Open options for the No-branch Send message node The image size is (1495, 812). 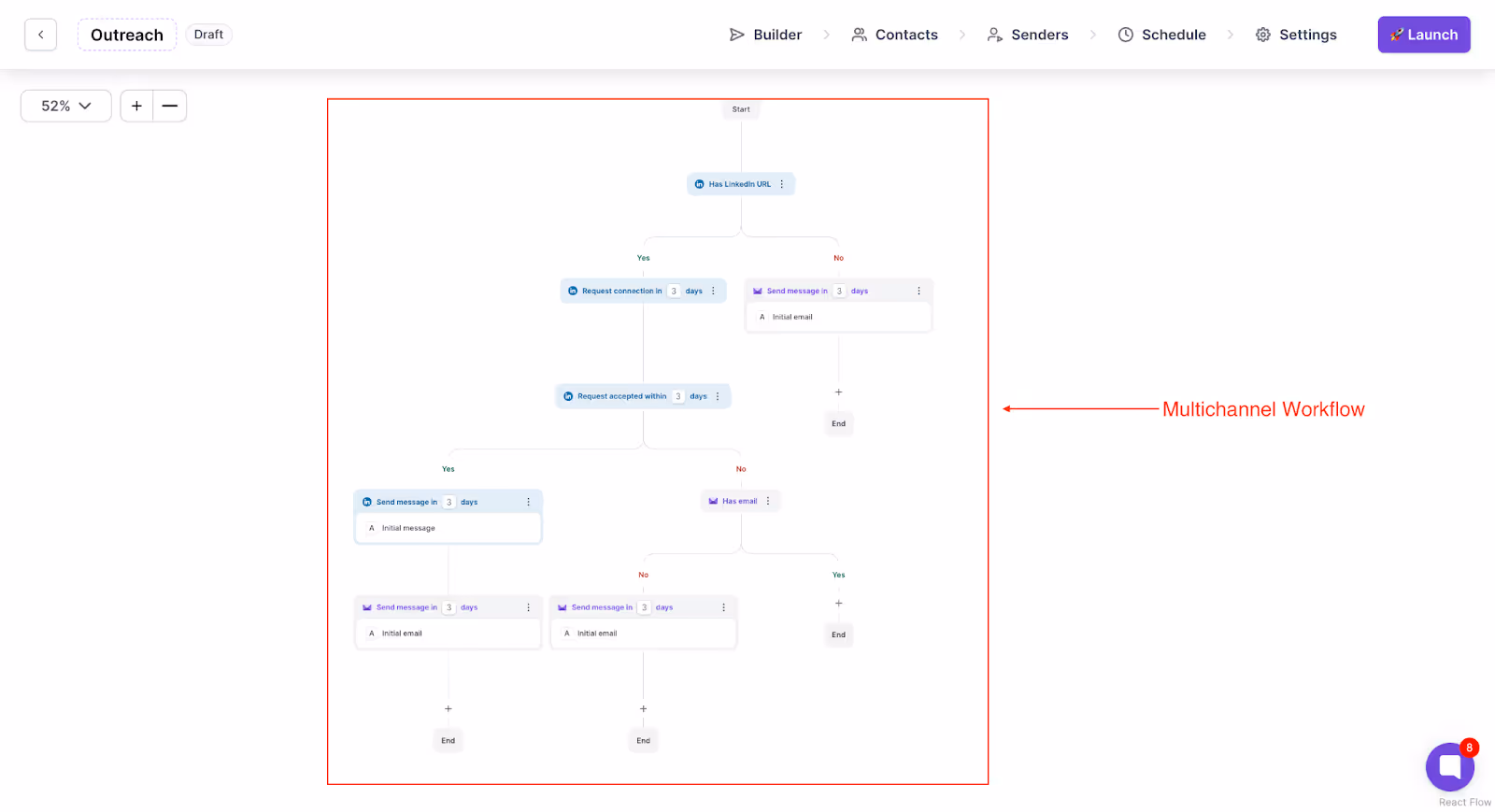coord(918,291)
